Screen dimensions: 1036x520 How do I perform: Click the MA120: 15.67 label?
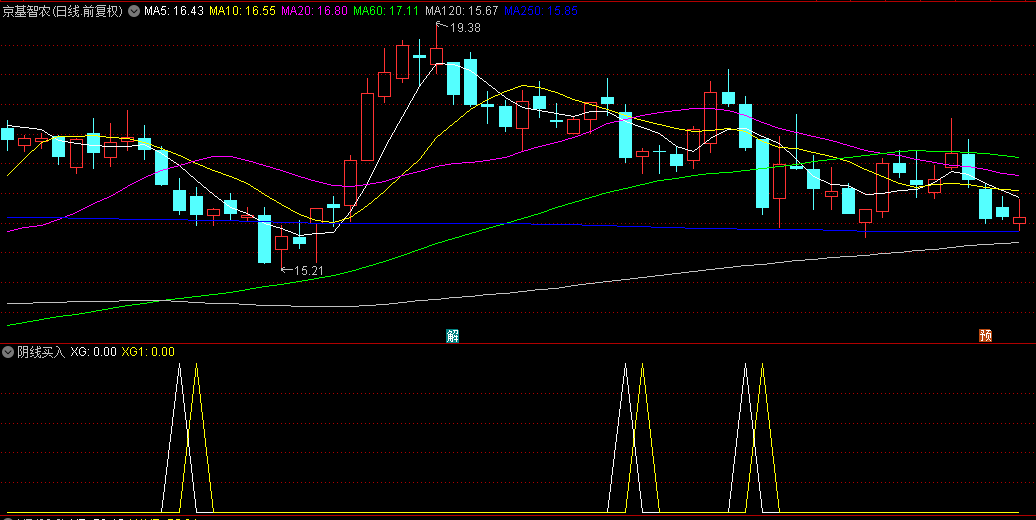461,11
